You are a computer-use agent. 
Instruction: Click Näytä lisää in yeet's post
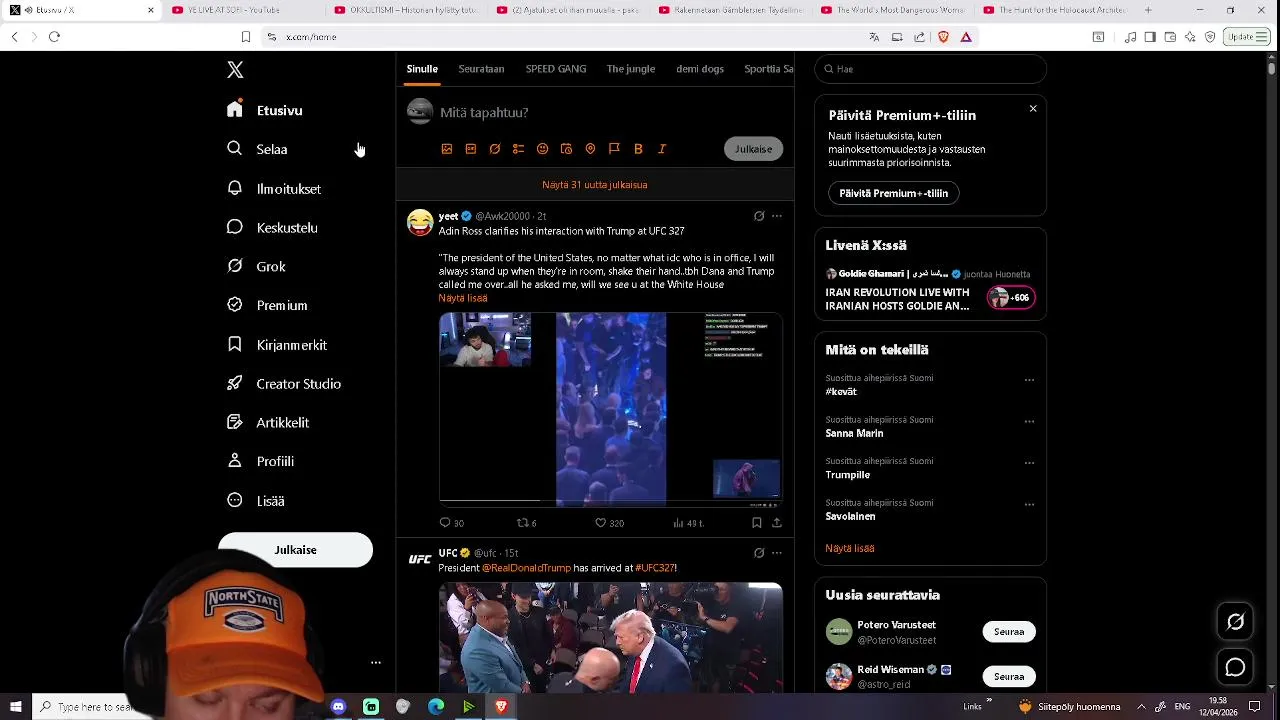click(x=463, y=298)
